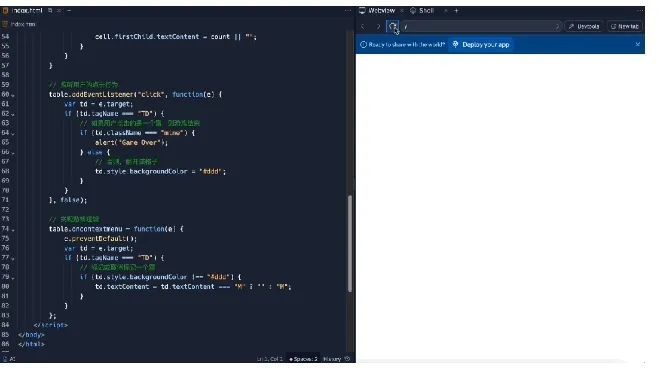
Task: Go forward in the webview
Action: point(378,26)
